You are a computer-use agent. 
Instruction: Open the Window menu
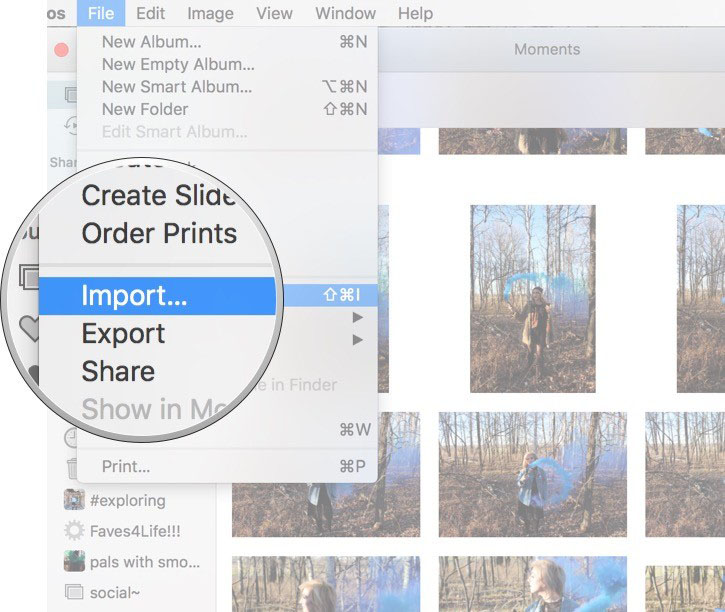(345, 13)
